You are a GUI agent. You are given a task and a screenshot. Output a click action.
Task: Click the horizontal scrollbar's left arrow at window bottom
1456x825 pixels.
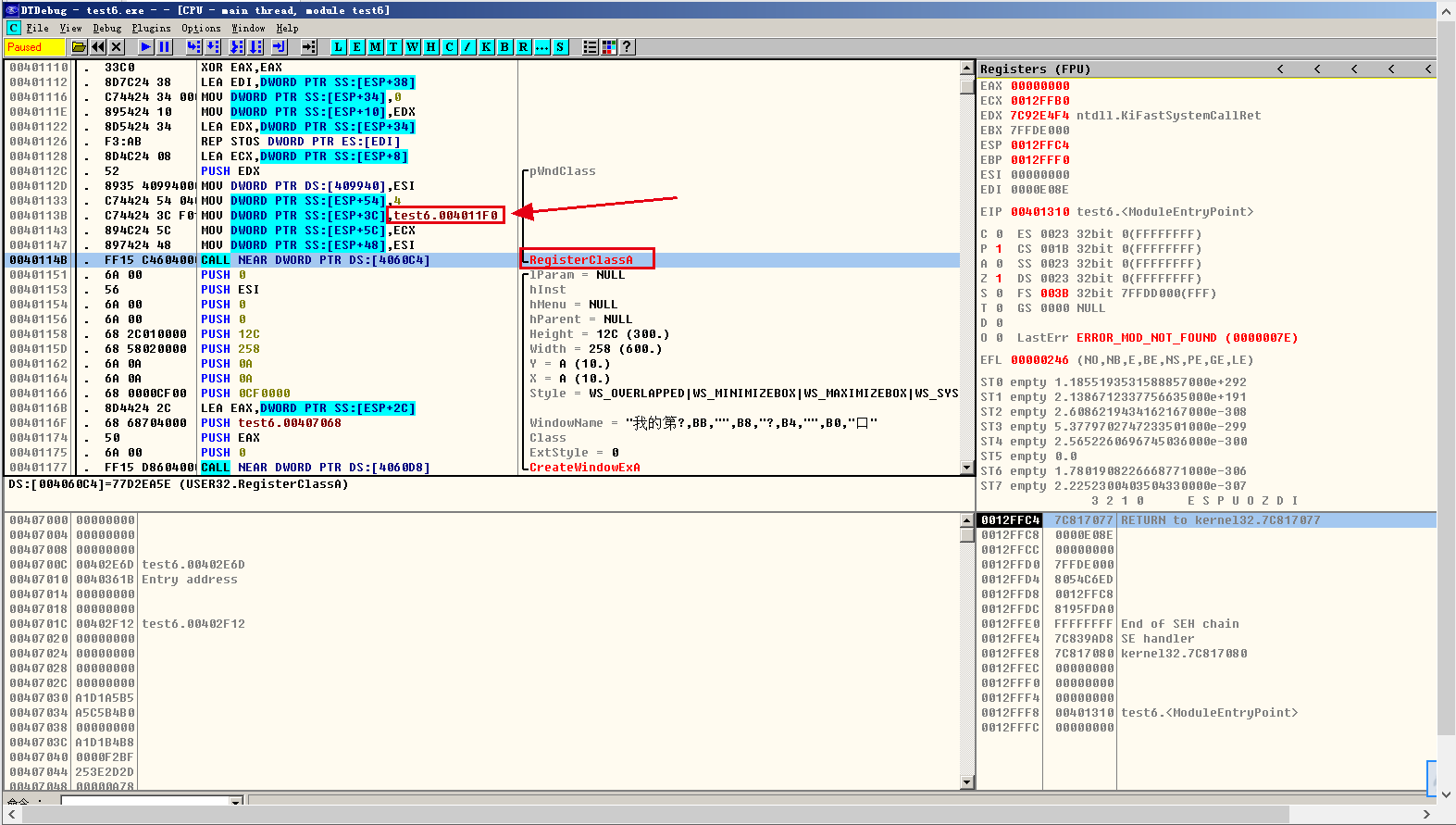click(12, 815)
